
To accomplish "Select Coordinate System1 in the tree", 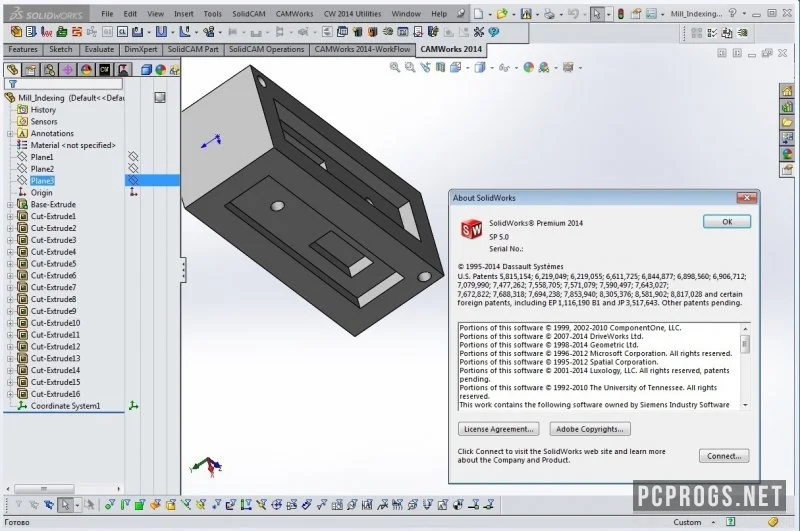I will (65, 406).
